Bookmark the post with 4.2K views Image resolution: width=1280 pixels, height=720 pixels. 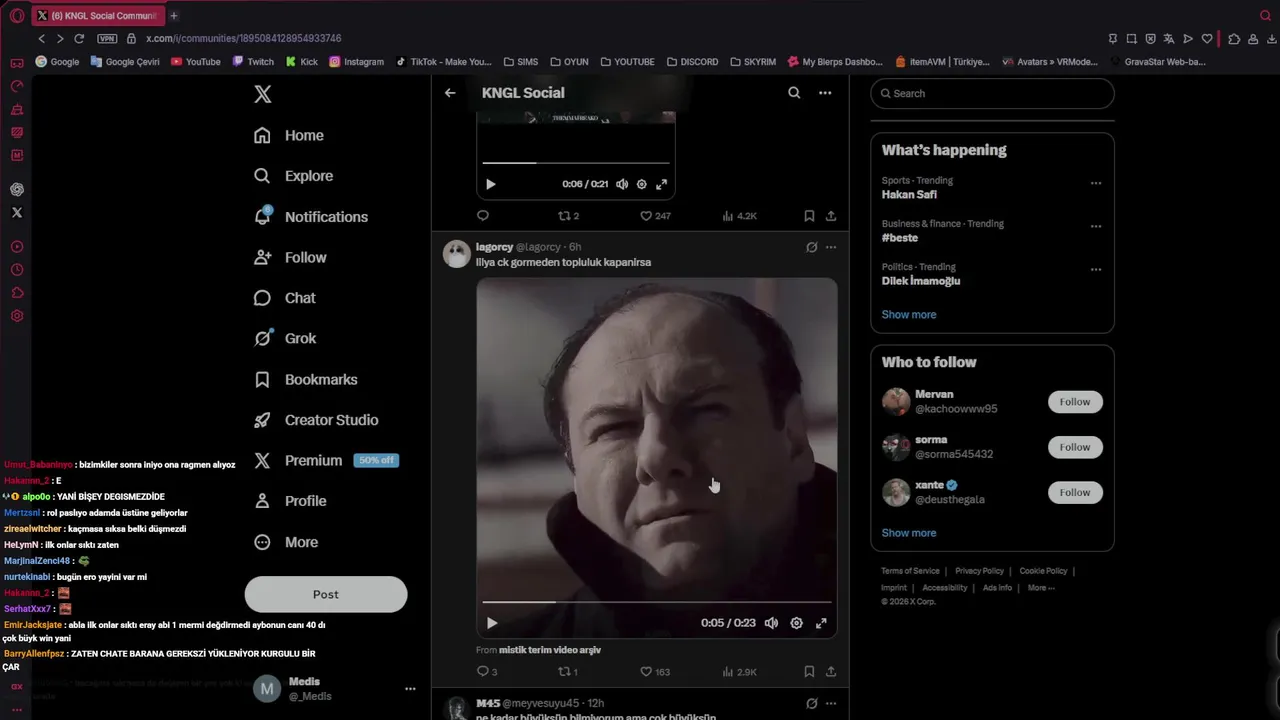[809, 216]
